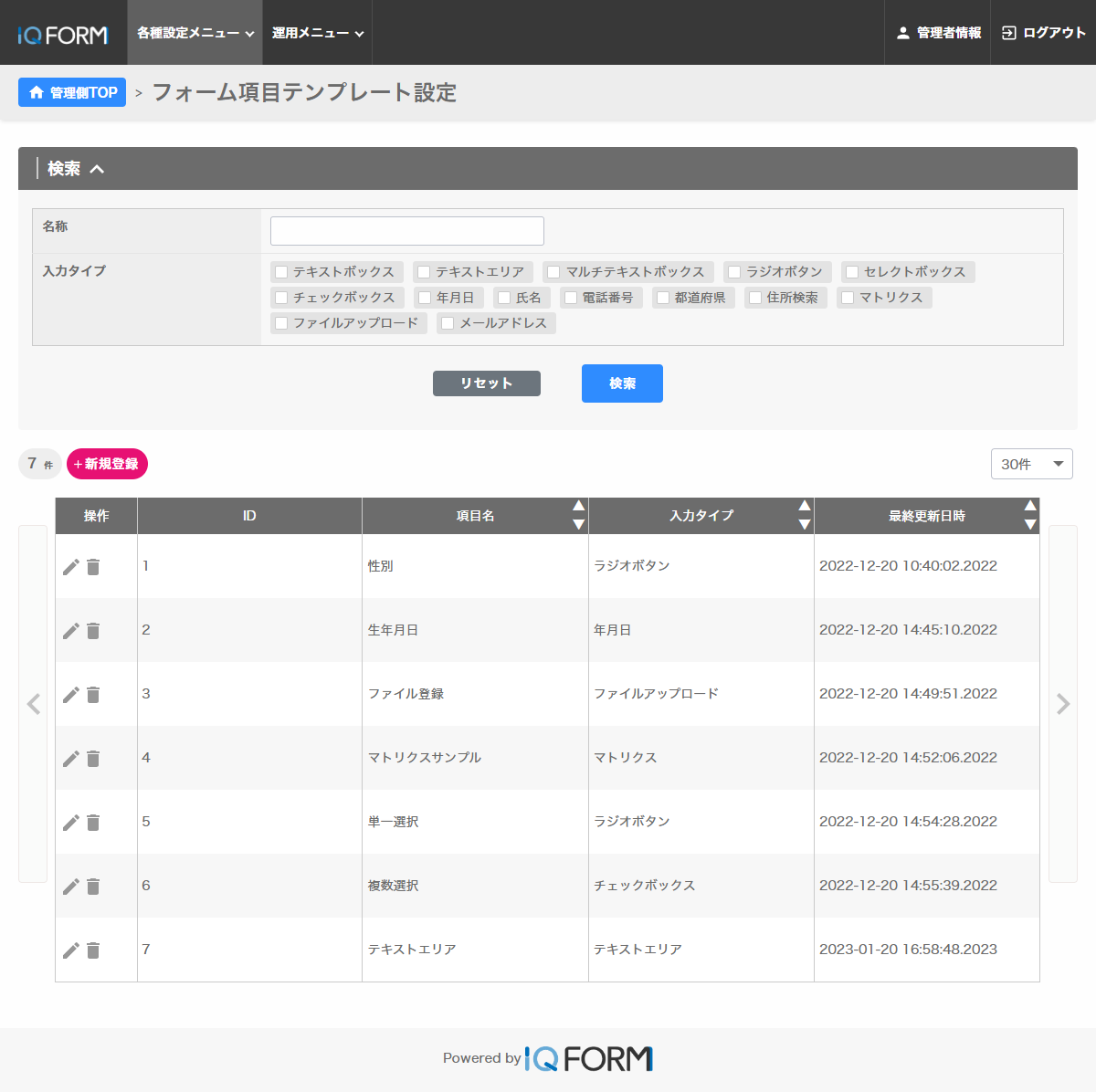Click the previous page left chevron arrow

pyautogui.click(x=34, y=704)
